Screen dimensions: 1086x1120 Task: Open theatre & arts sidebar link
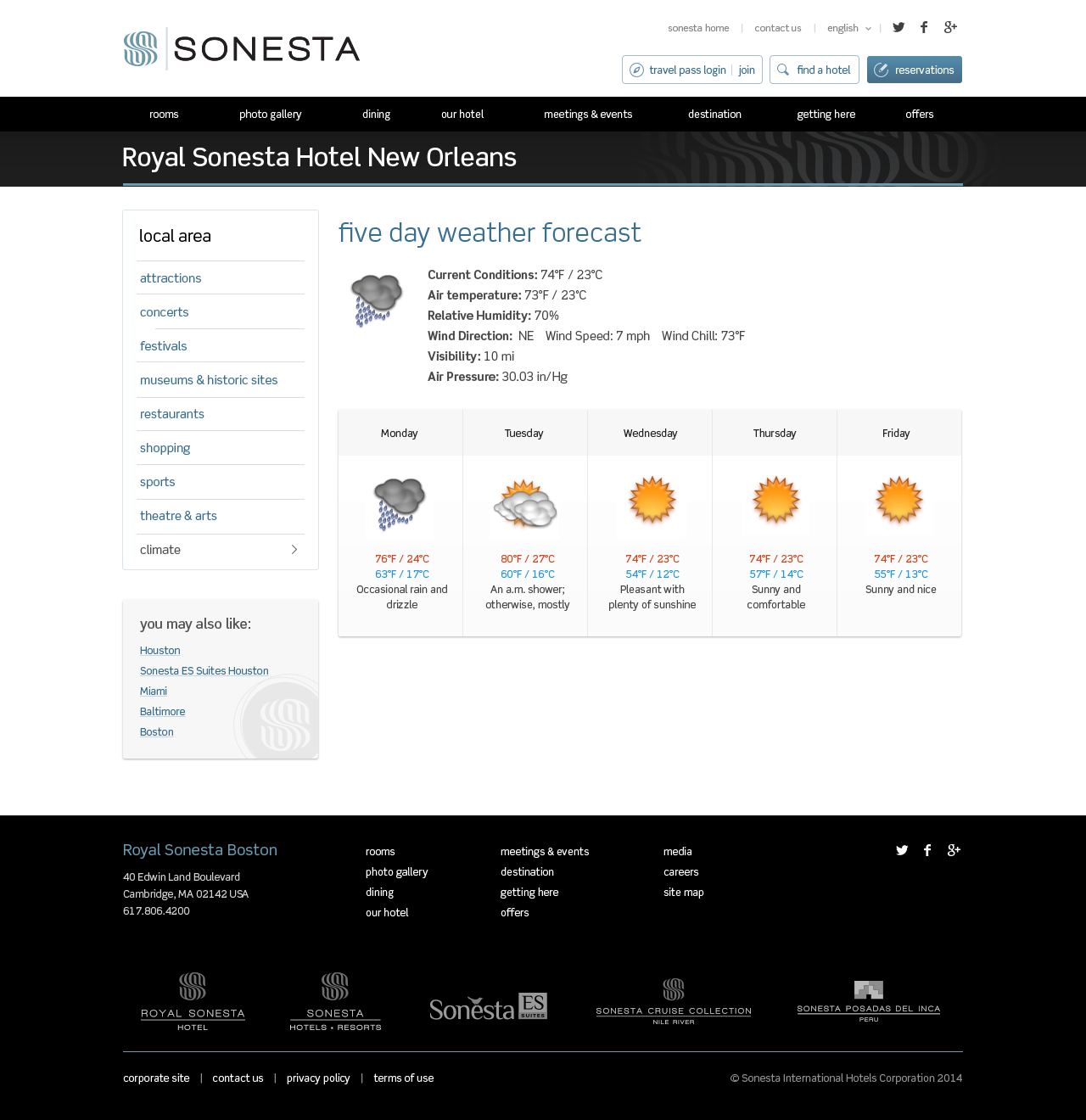178,516
